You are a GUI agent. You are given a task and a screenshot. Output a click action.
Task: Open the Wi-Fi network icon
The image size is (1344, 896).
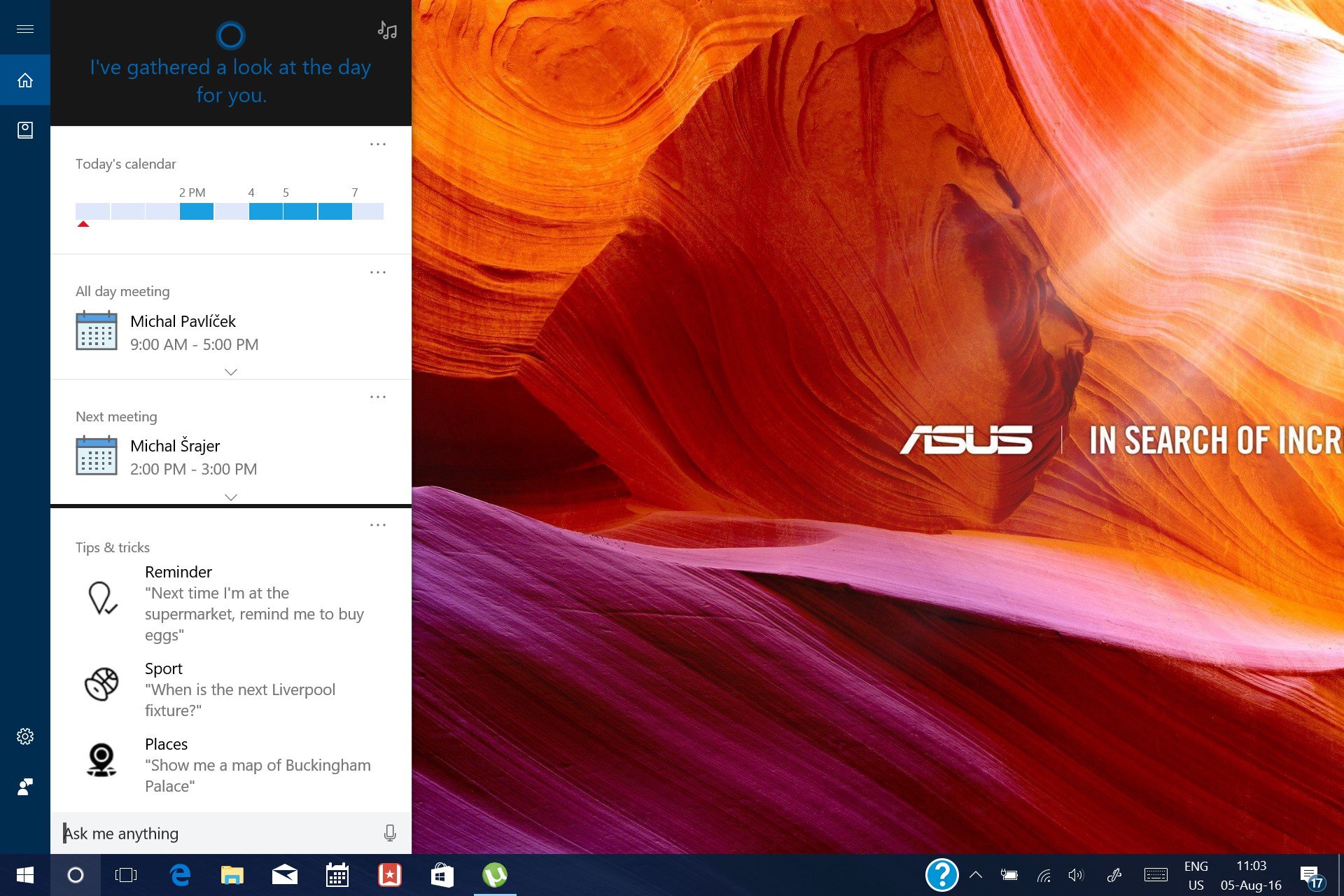click(1044, 875)
